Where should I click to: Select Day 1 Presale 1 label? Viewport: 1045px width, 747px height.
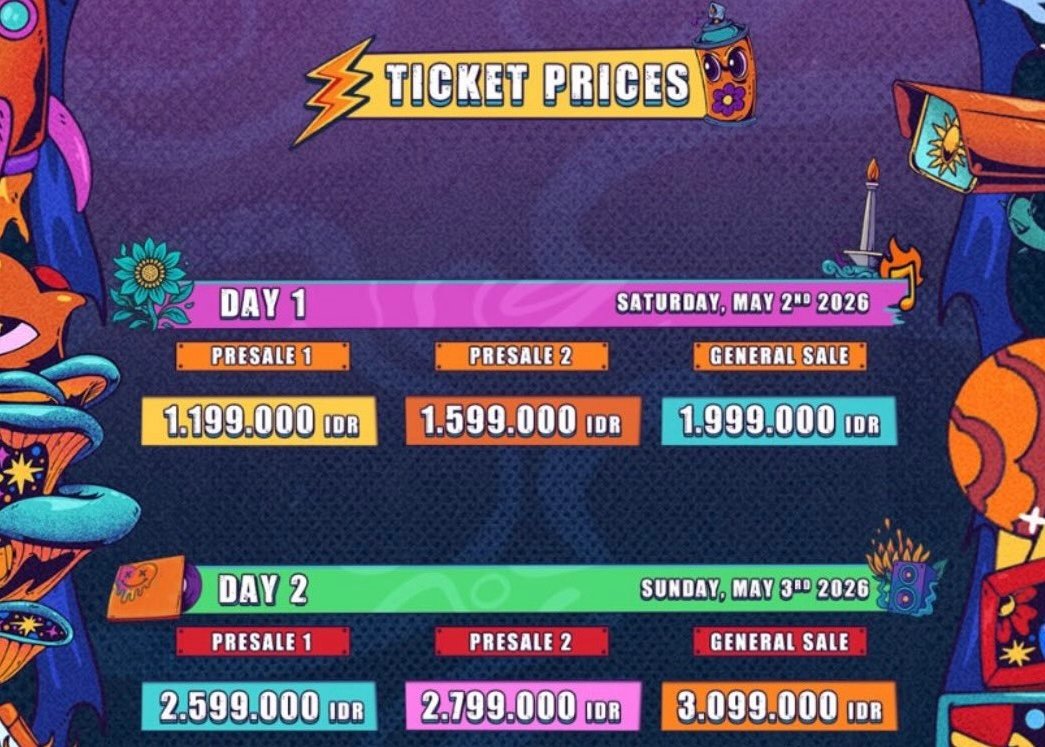pyautogui.click(x=263, y=356)
